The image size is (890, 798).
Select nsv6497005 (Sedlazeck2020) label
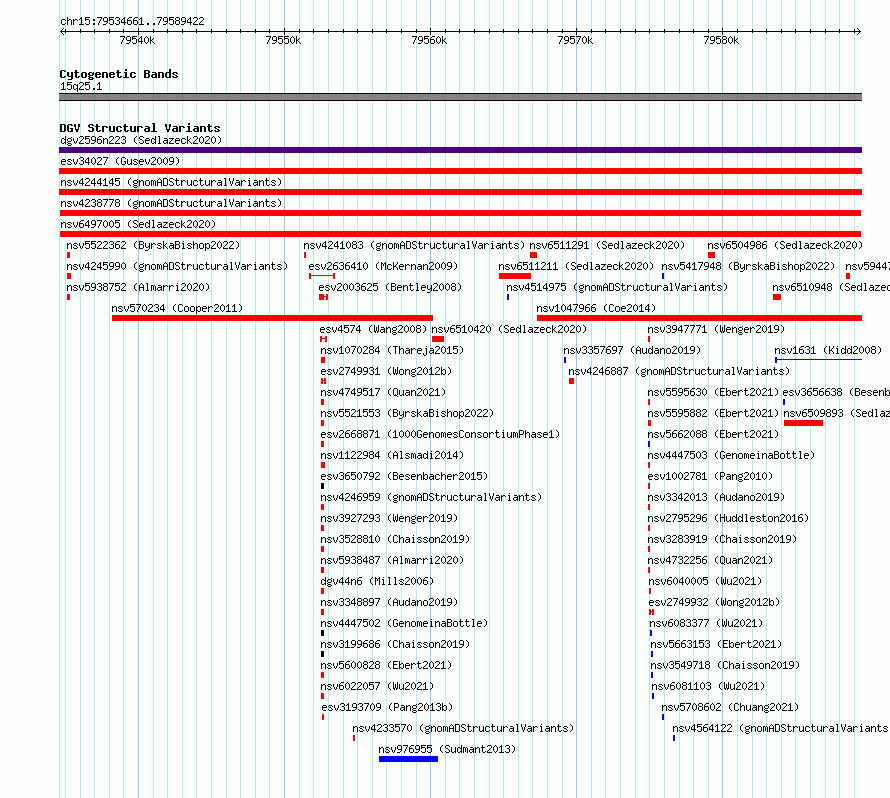[x=138, y=224]
